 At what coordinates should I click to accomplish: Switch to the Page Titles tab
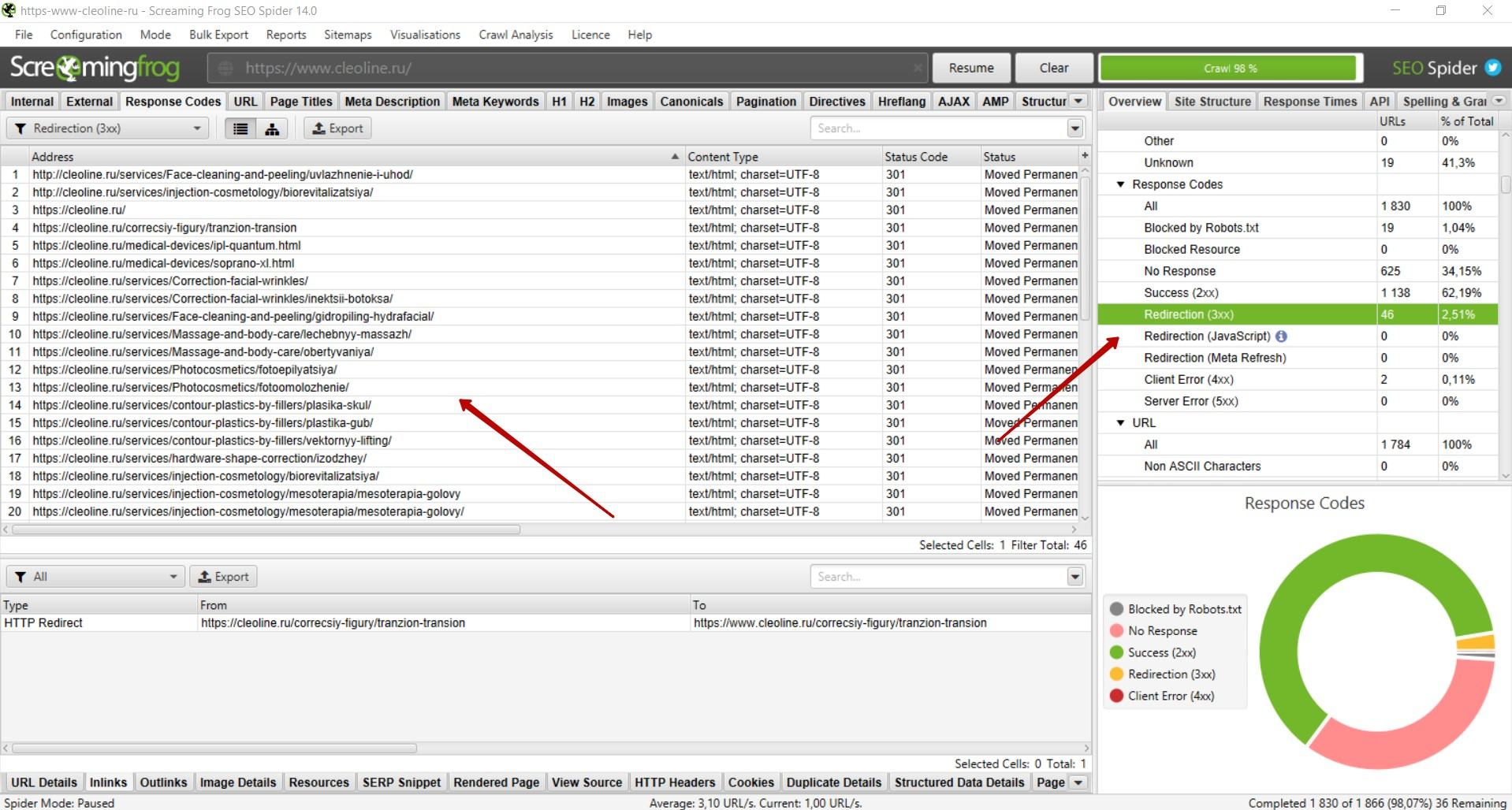click(x=301, y=102)
